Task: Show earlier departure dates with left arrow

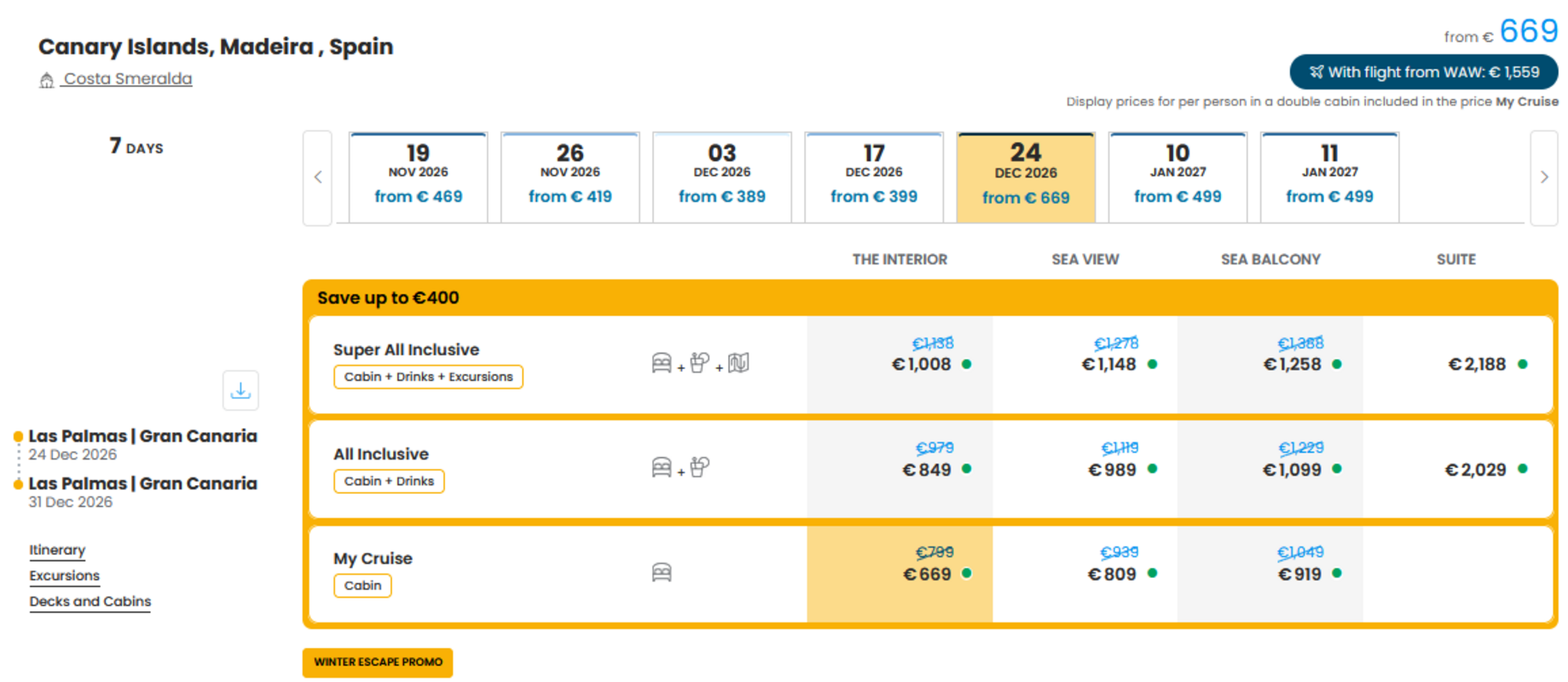Action: point(318,177)
